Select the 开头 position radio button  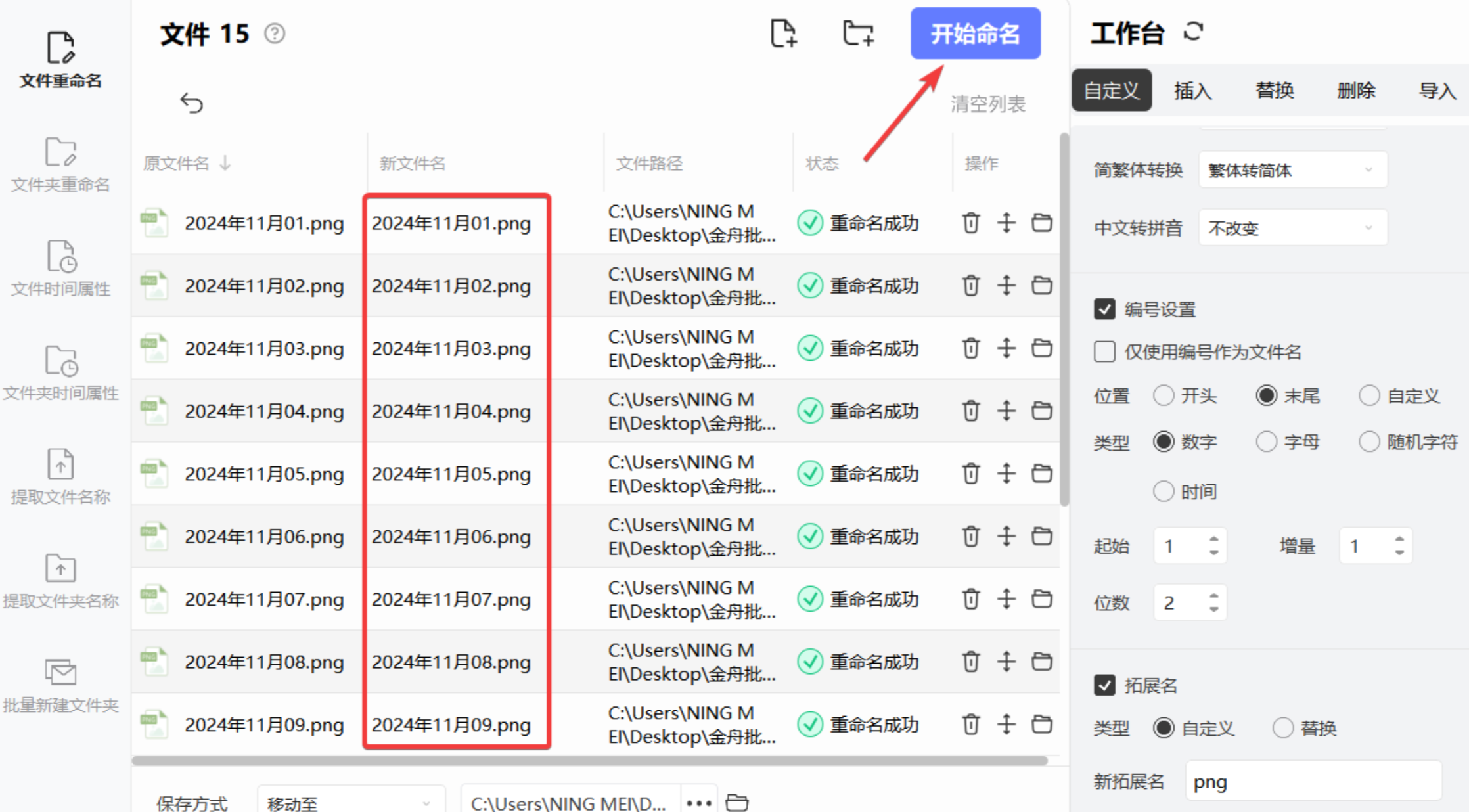point(1164,396)
